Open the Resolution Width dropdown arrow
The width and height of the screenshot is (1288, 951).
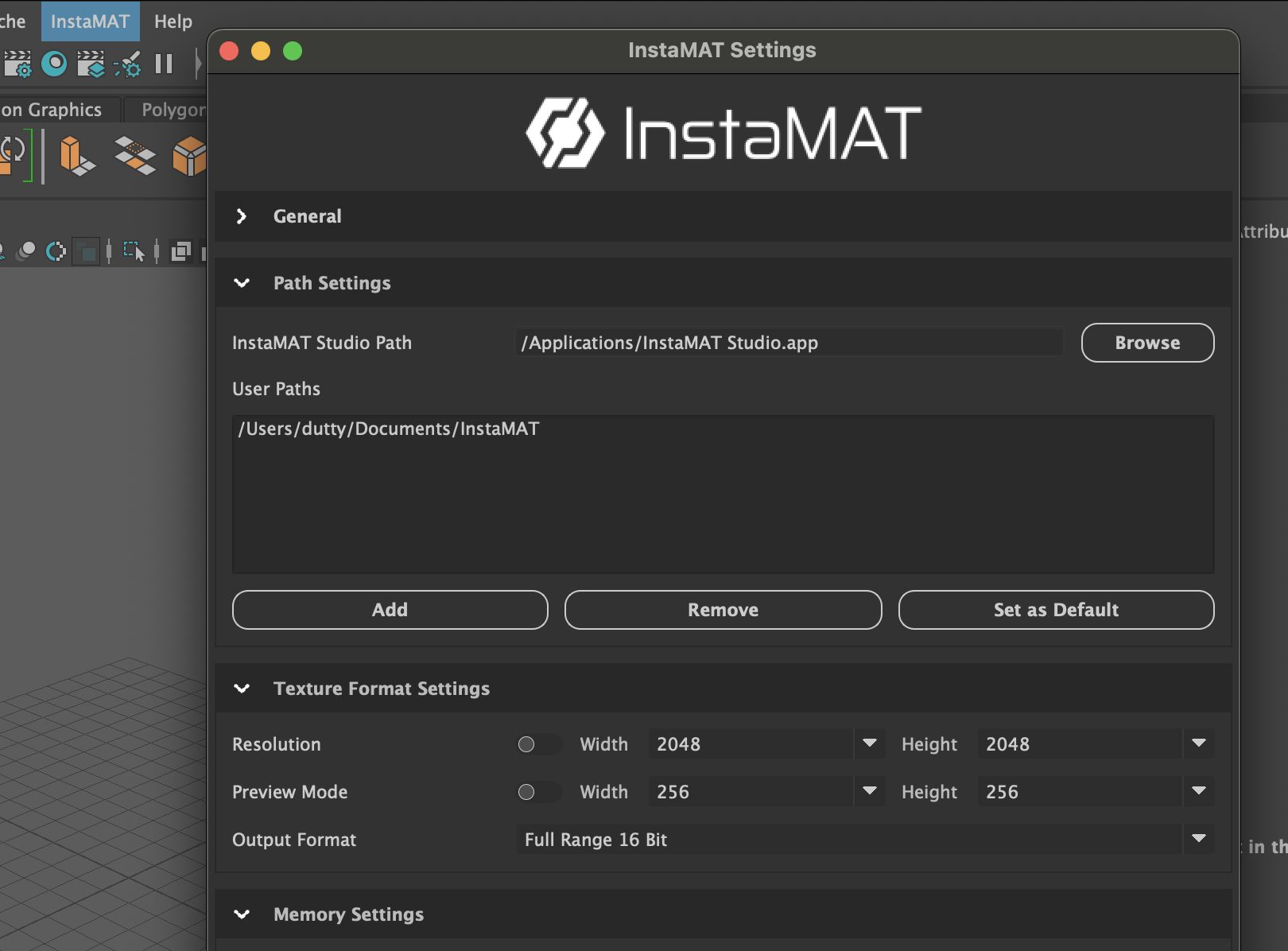pos(870,743)
